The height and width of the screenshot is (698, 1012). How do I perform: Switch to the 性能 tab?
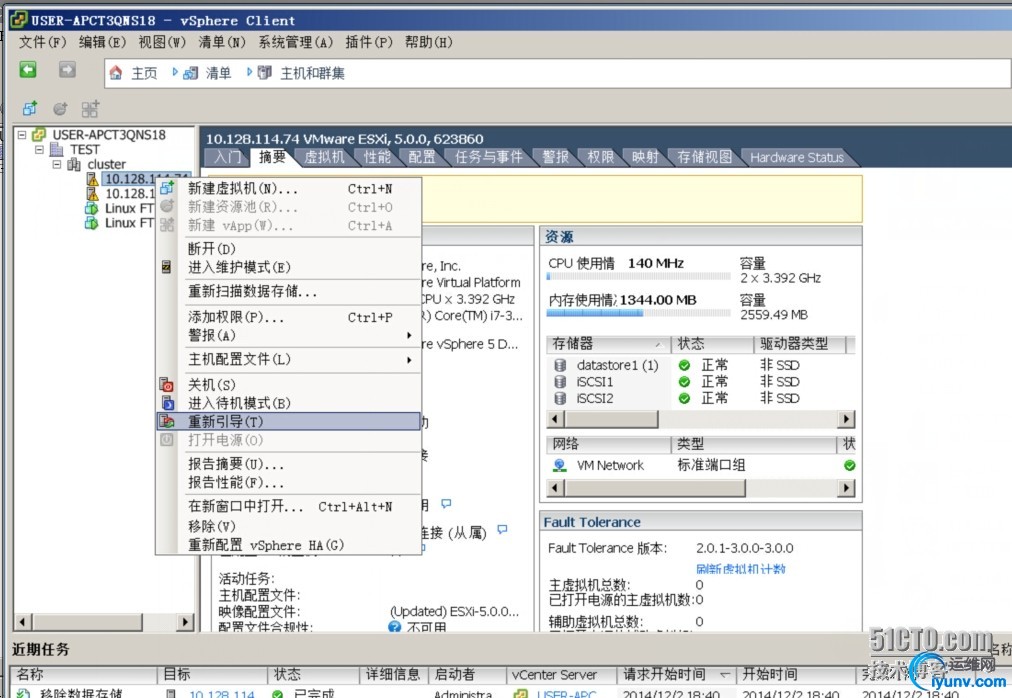[378, 157]
